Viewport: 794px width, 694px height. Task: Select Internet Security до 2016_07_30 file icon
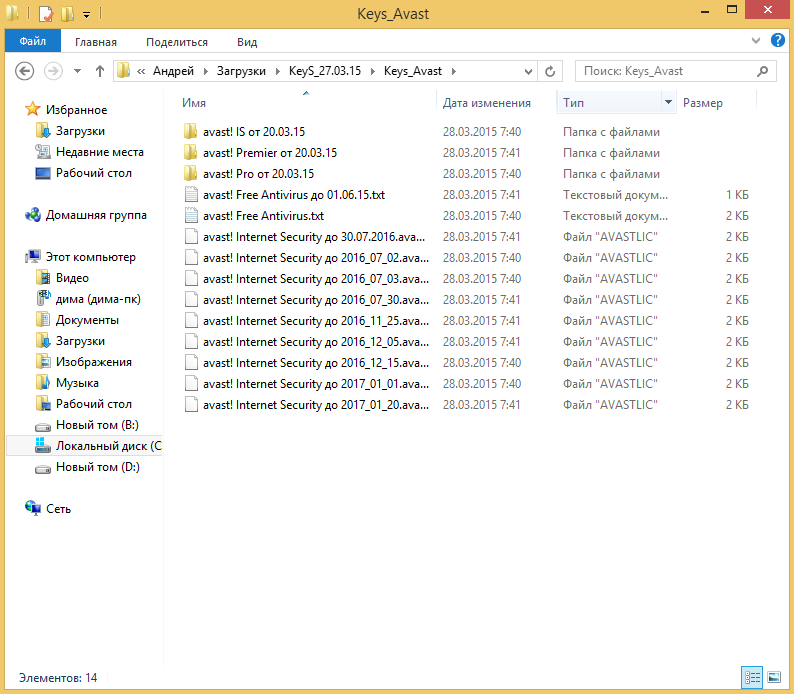(191, 300)
